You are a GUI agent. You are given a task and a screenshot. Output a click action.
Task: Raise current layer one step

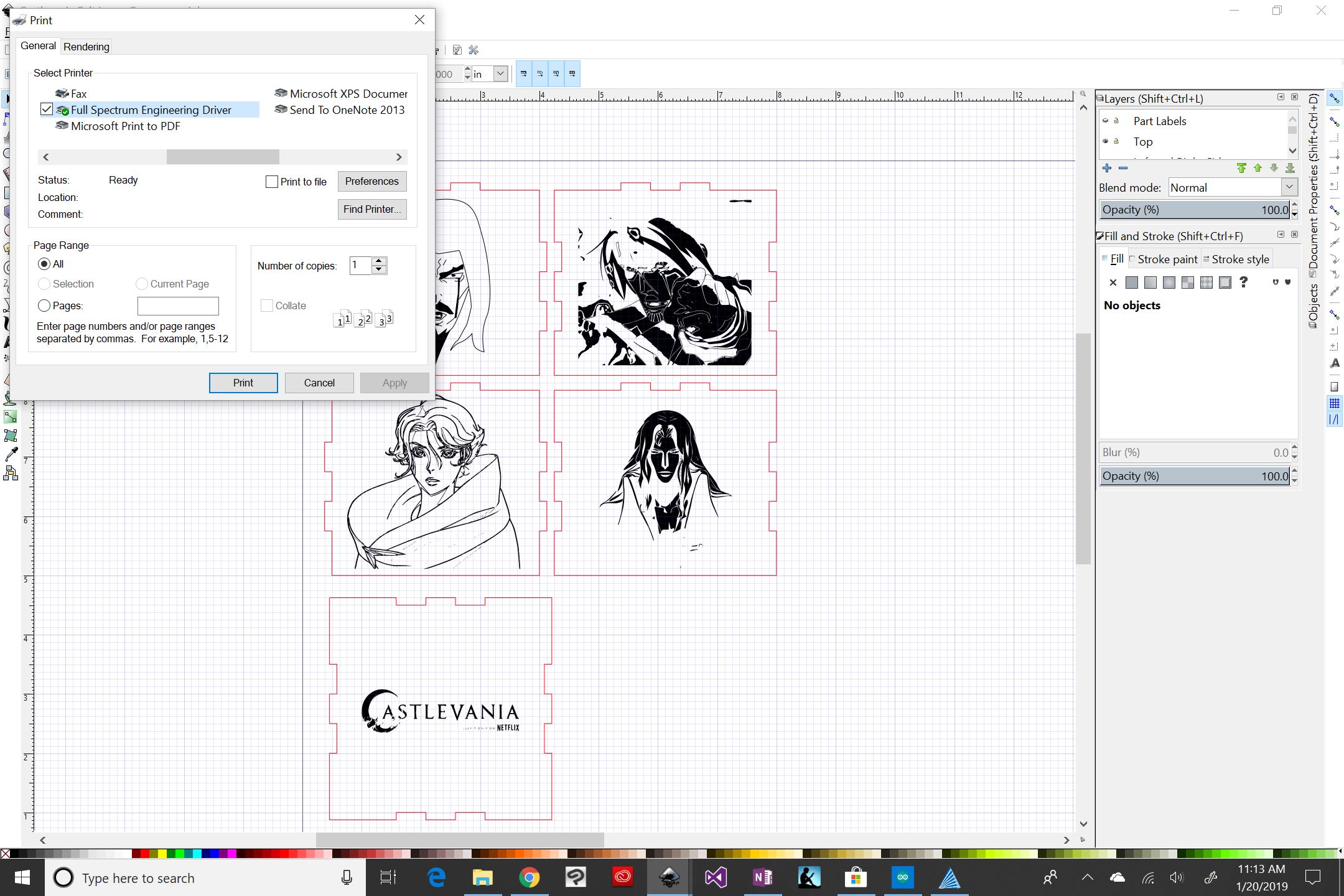(1258, 168)
